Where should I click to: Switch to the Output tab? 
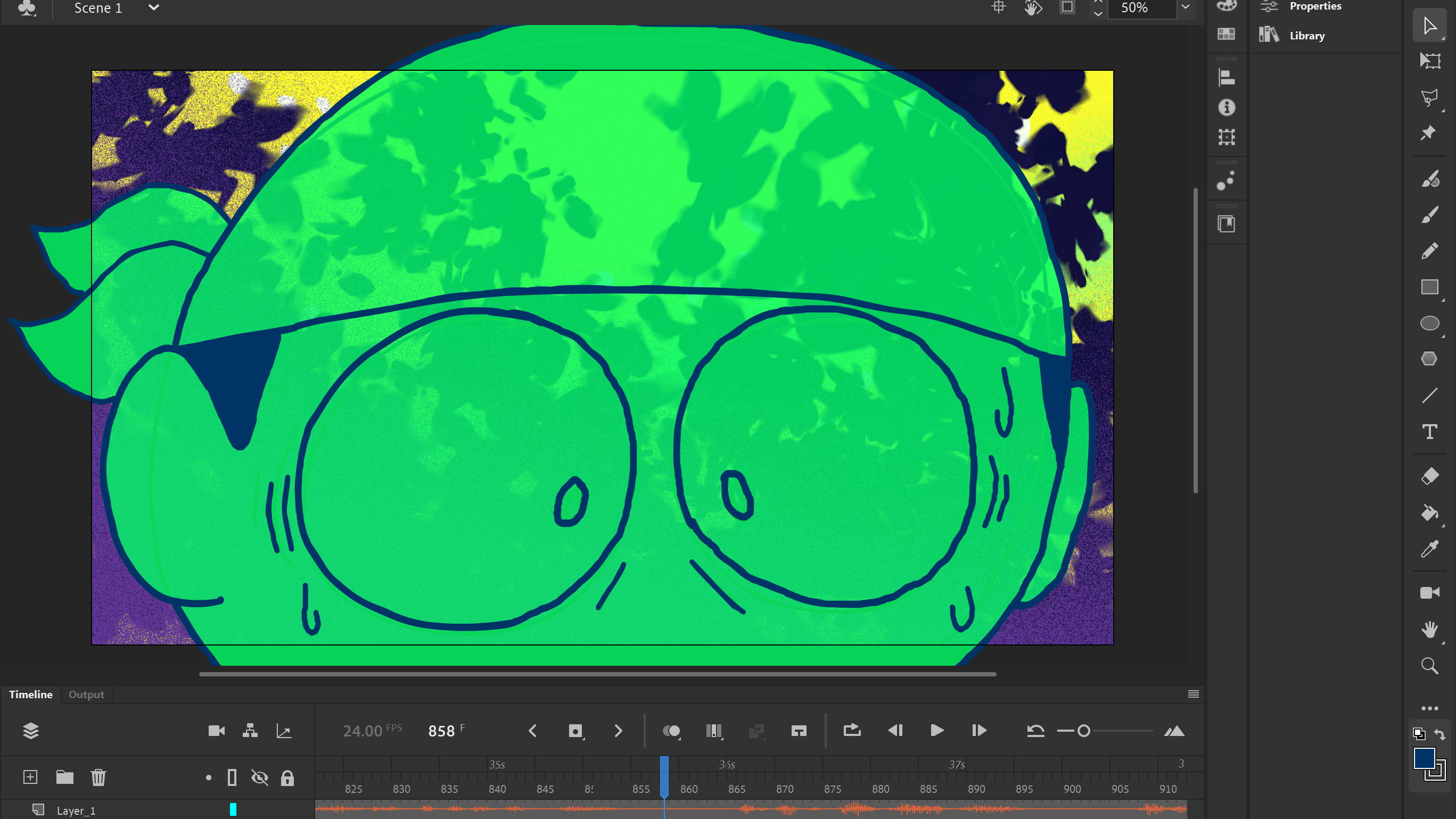86,694
